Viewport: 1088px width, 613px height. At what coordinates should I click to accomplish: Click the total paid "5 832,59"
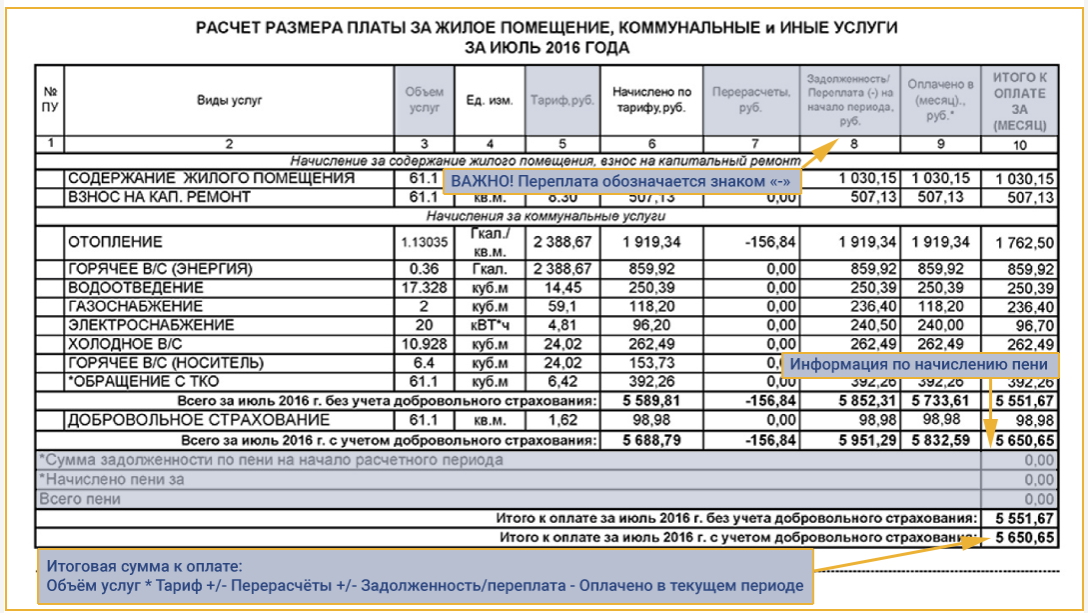[940, 440]
